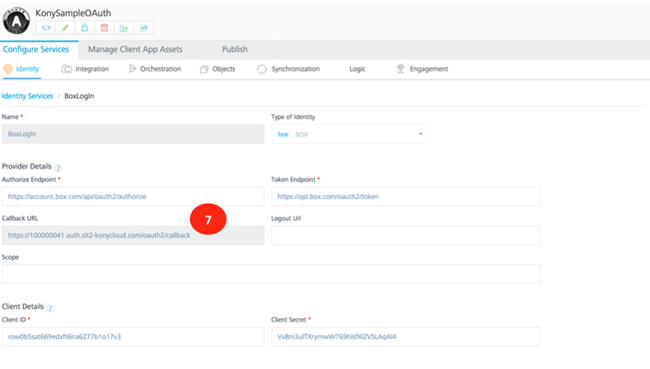This screenshot has height=369, width=650.
Task: Click the green pencil edit icon
Action: click(65, 28)
